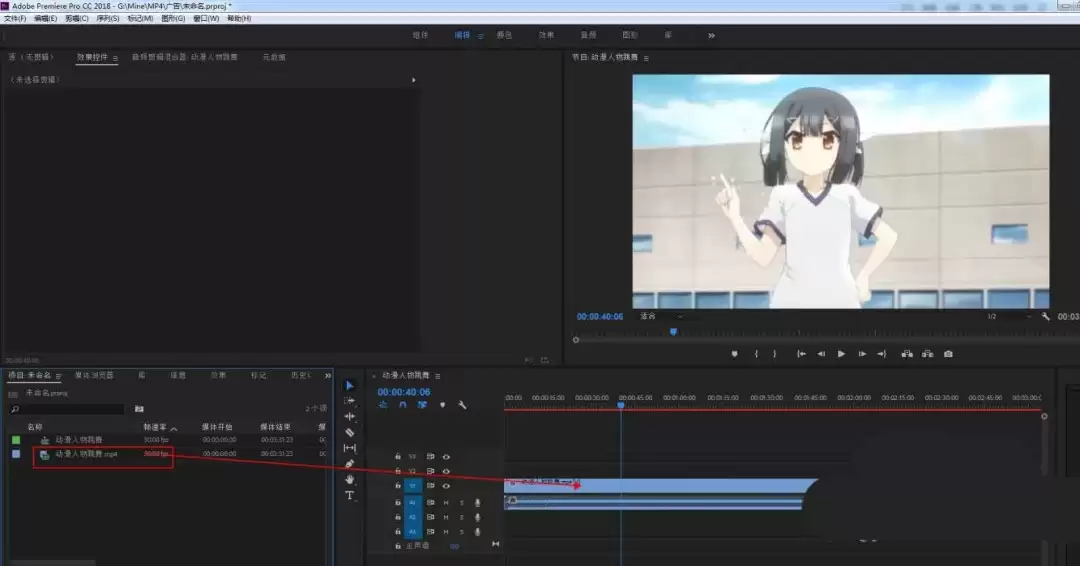Open the Edit (编辑) menu
This screenshot has height=566, width=1080.
pos(45,19)
